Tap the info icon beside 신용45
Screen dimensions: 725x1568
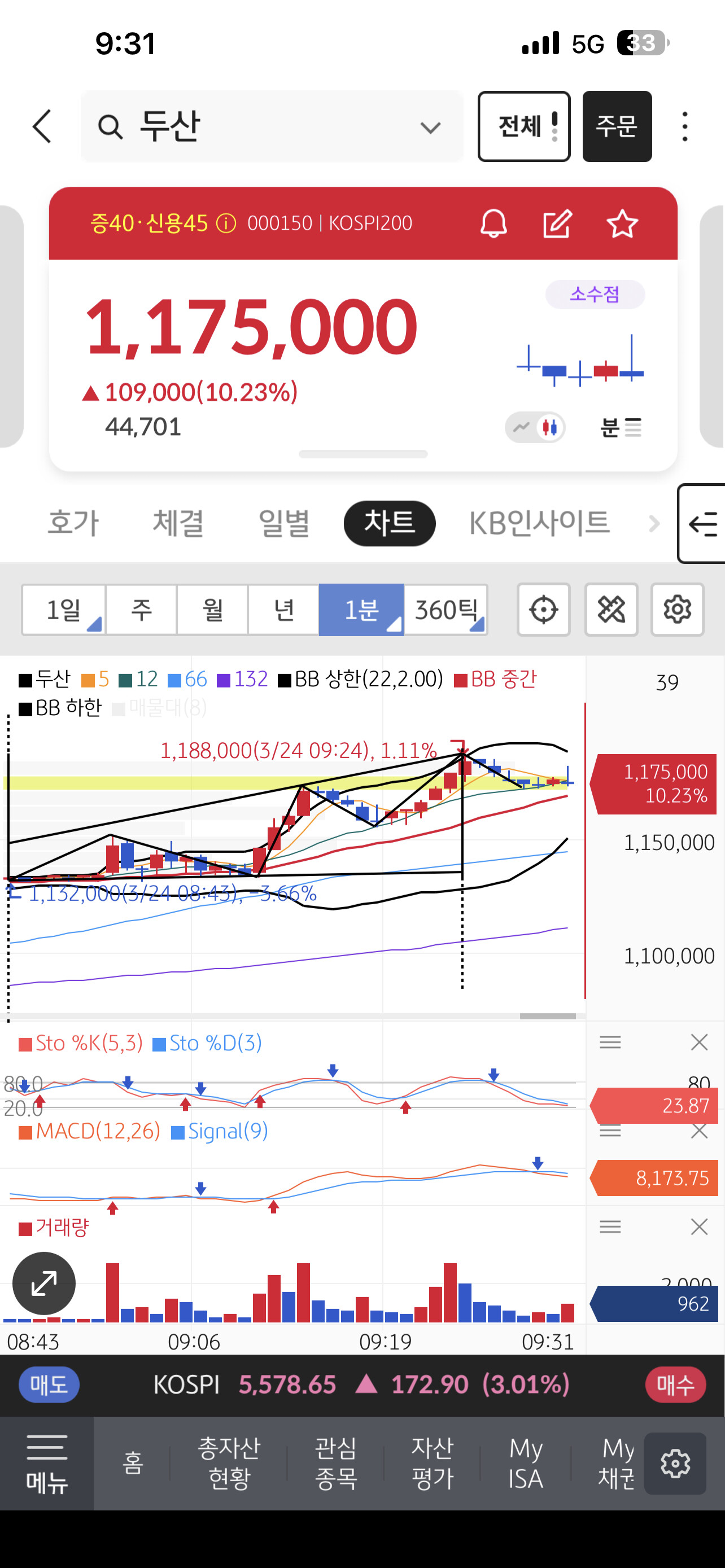pyautogui.click(x=226, y=224)
